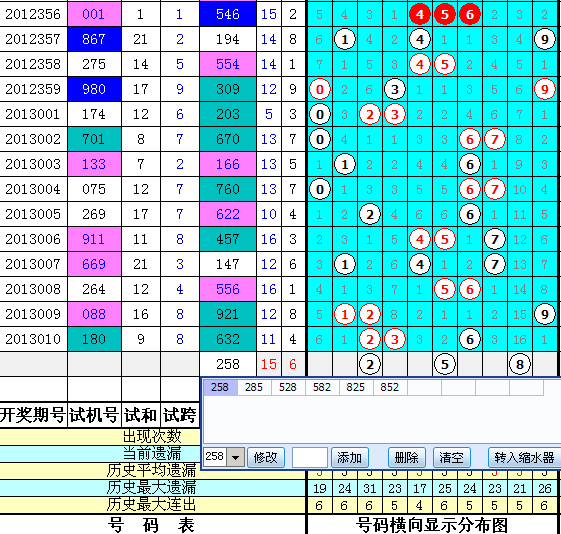The image size is (561, 534).
Task: Focus the empty input field beside 添加
Action: pyautogui.click(x=310, y=457)
